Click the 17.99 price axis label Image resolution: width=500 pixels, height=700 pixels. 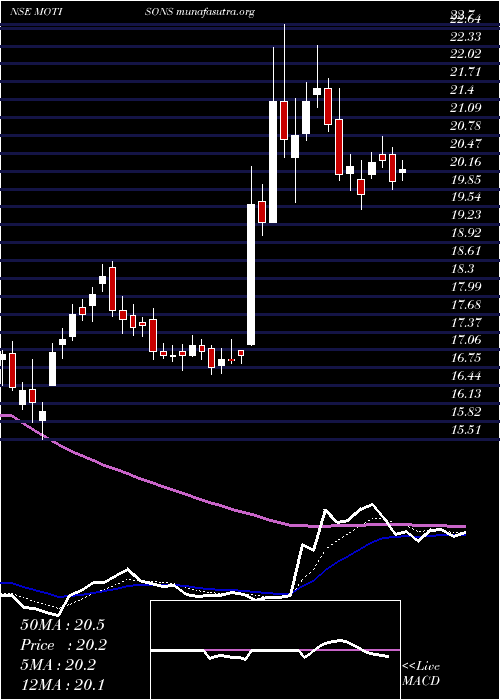pyautogui.click(x=467, y=287)
